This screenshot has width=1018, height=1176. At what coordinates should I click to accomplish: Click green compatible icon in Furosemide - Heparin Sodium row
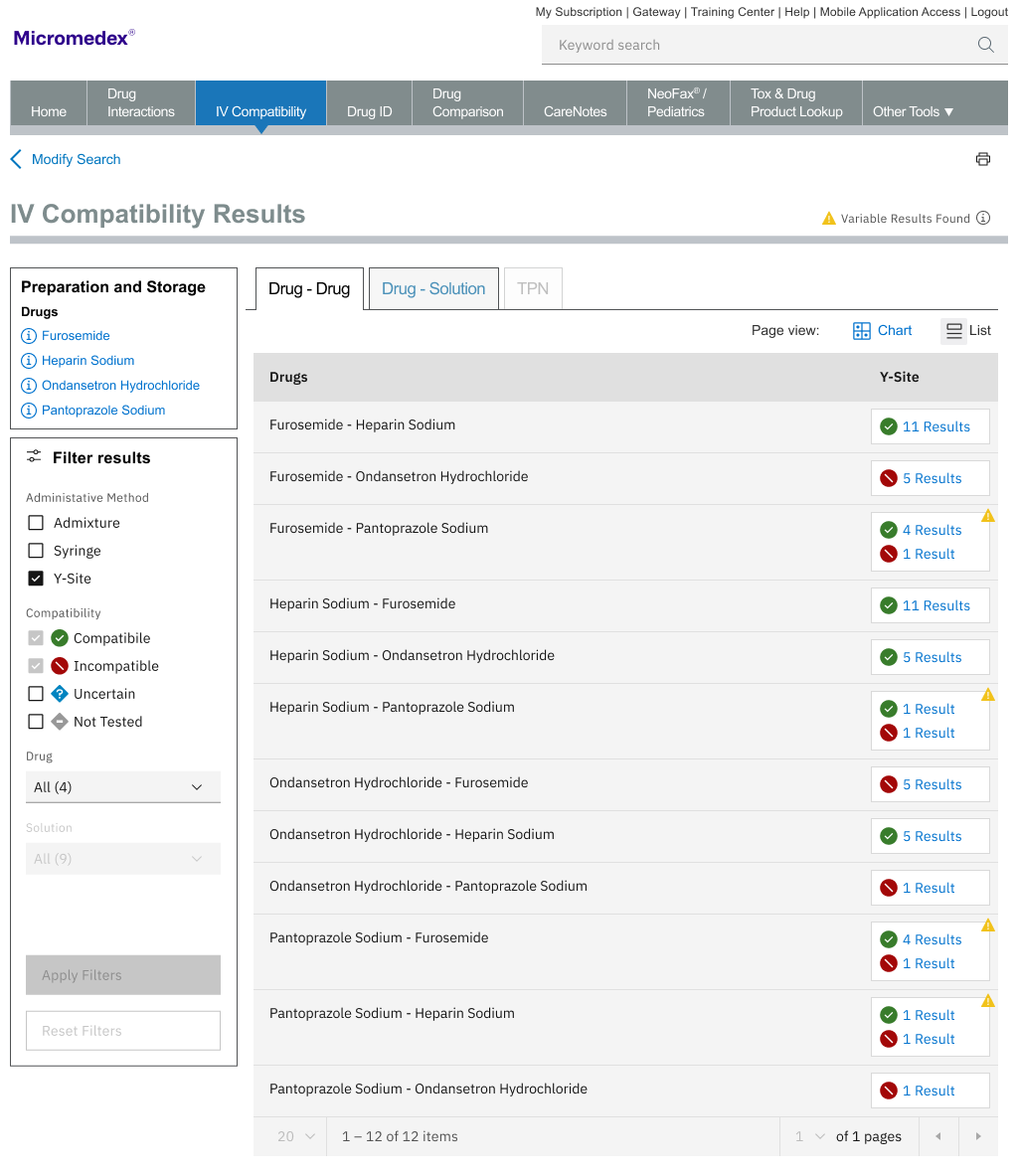(x=888, y=426)
